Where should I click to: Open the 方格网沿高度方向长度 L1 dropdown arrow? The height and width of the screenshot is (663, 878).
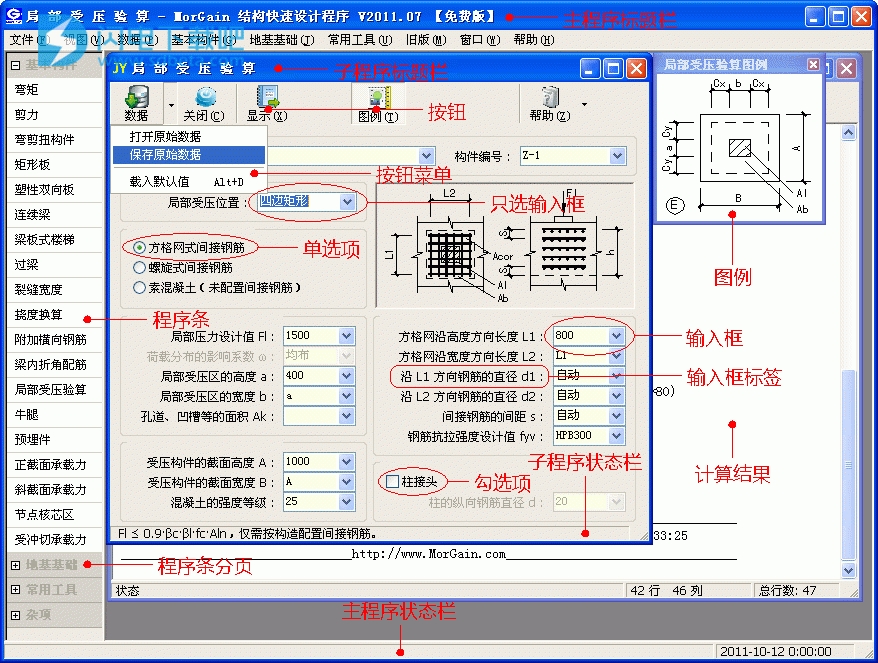(x=617, y=336)
